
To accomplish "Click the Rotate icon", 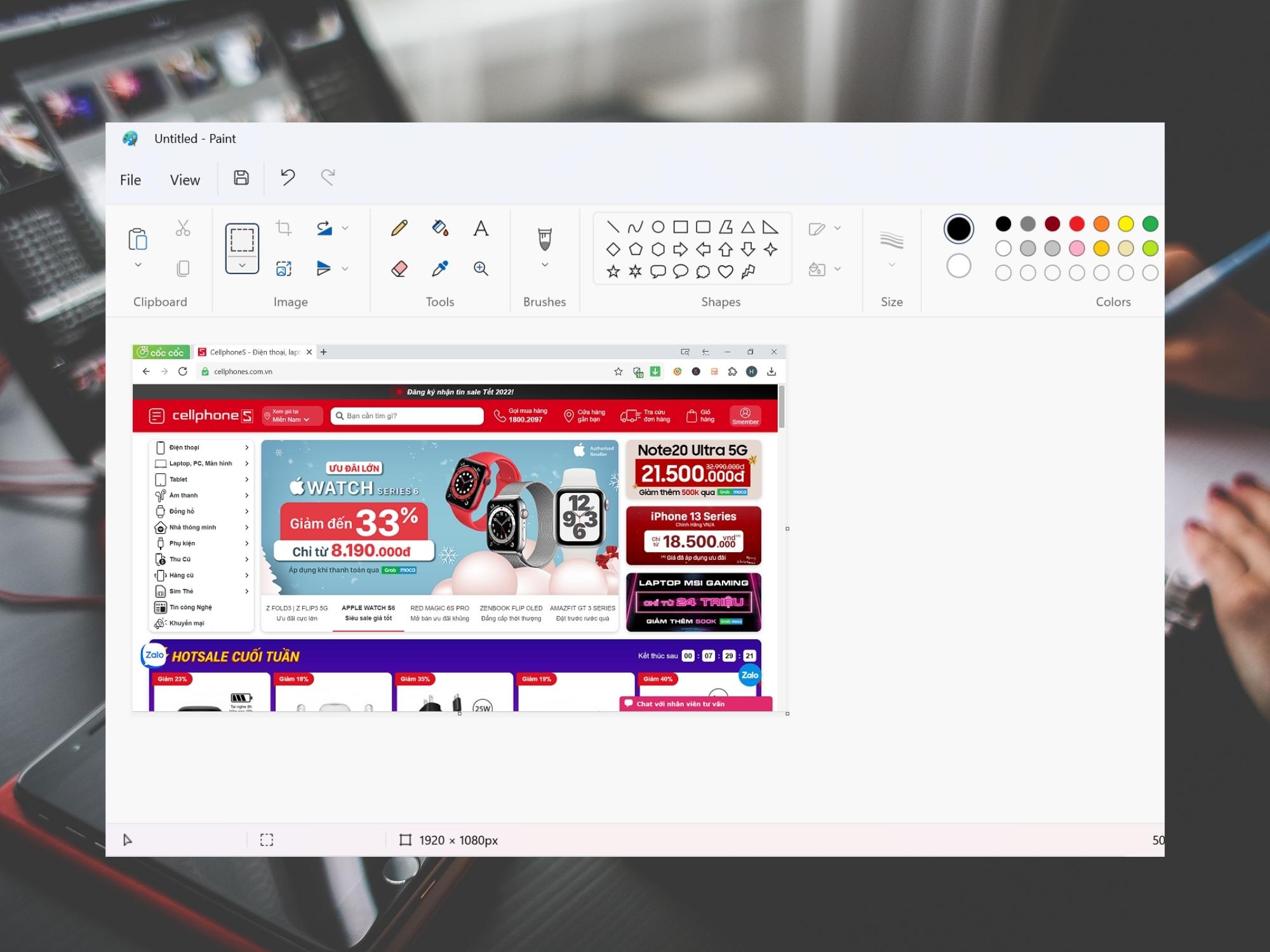I will tap(324, 228).
